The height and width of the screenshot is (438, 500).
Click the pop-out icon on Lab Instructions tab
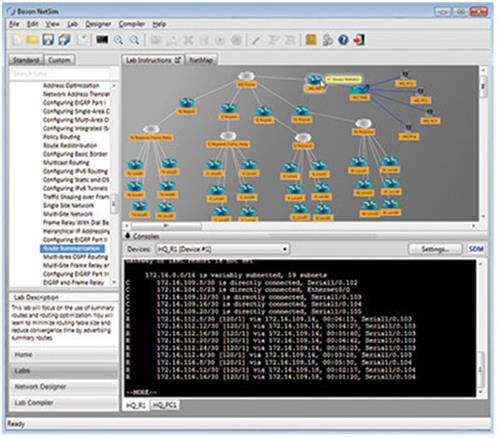(x=178, y=60)
